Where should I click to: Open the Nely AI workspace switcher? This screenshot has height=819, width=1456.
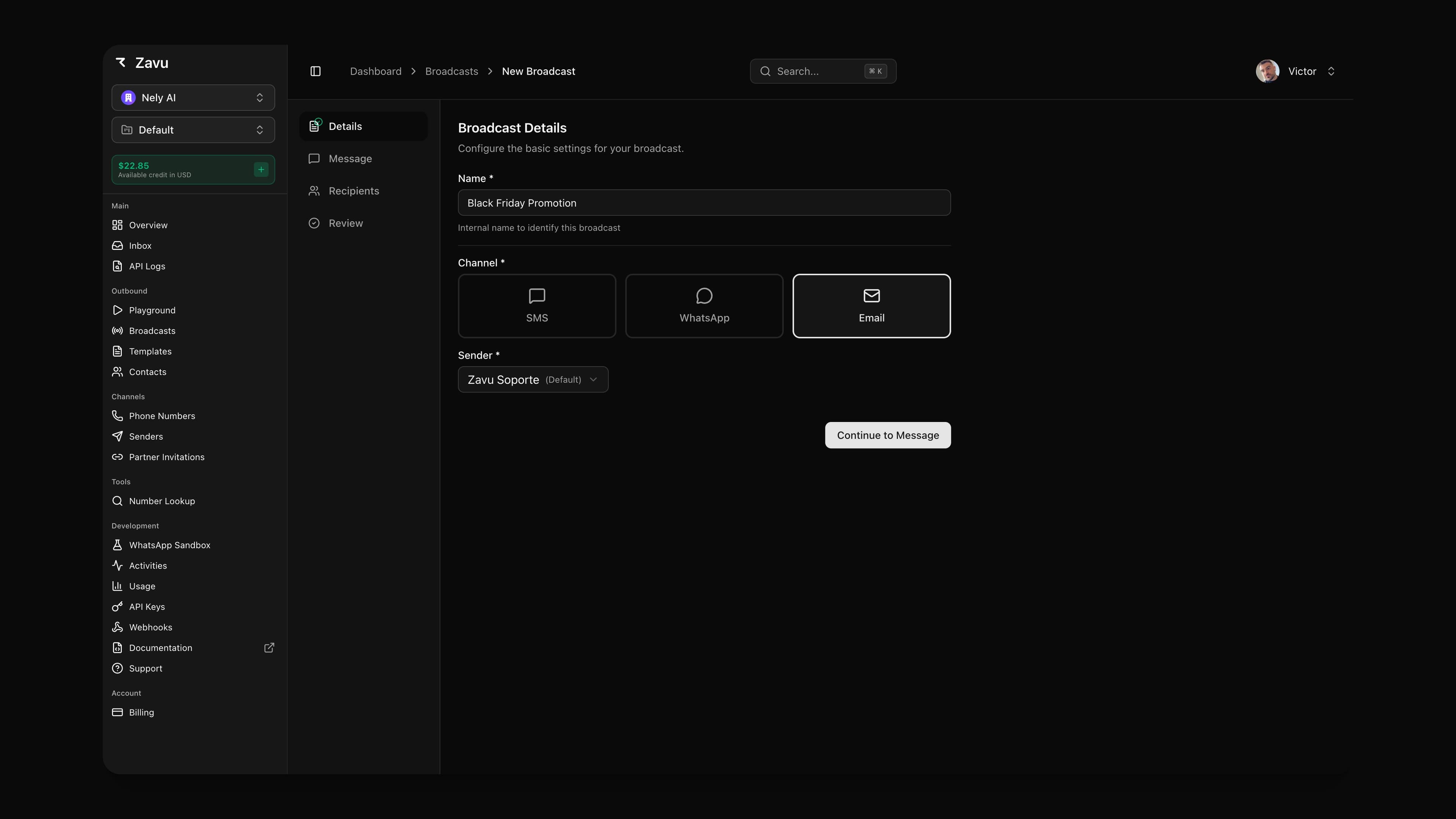click(x=193, y=98)
